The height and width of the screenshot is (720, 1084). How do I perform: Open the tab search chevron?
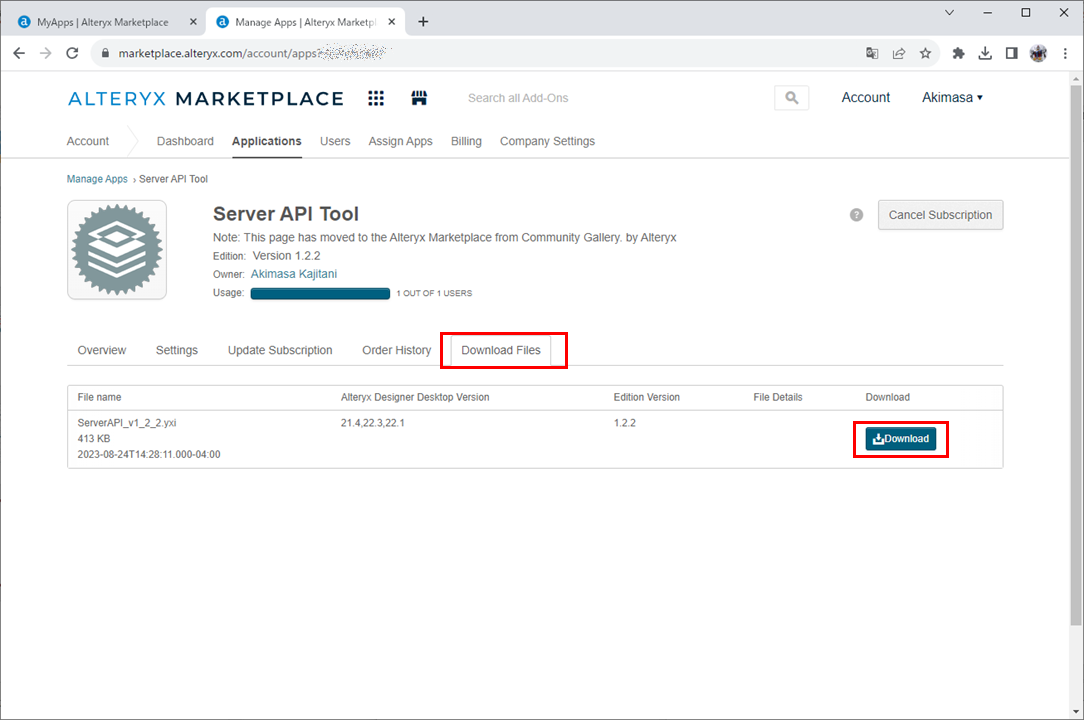[x=949, y=13]
